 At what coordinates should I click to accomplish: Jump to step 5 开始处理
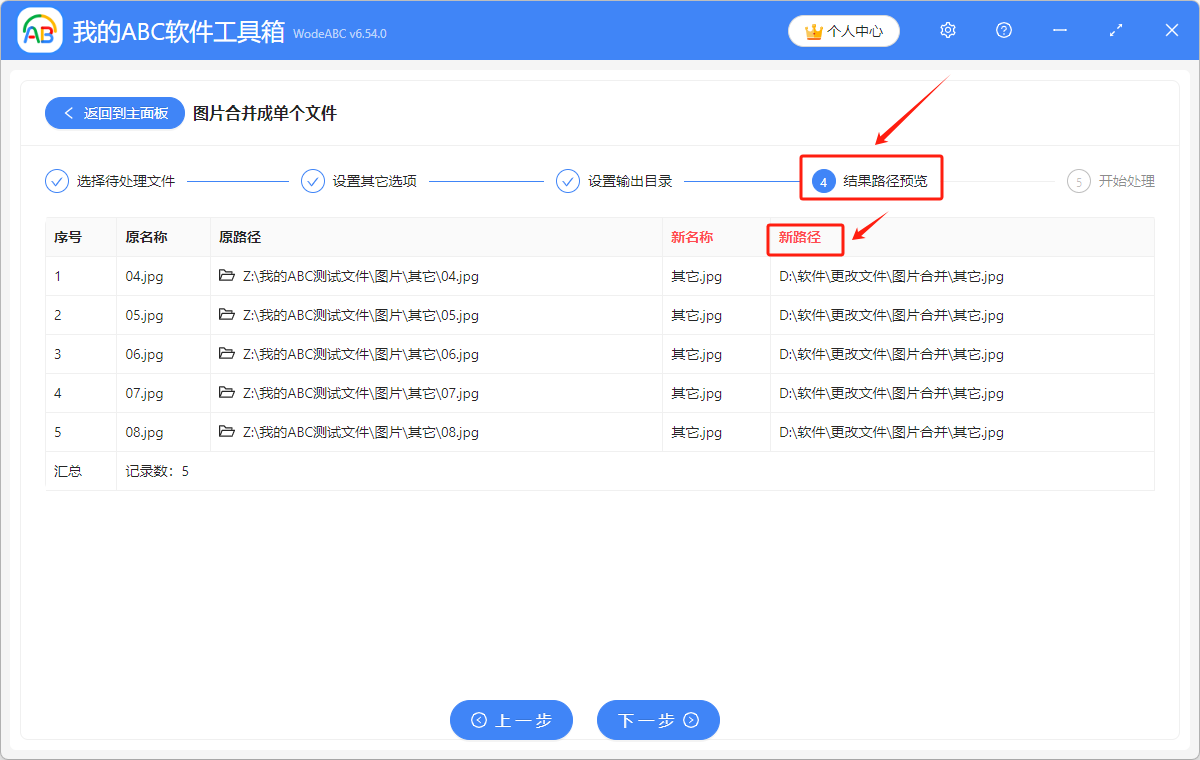[x=1112, y=181]
